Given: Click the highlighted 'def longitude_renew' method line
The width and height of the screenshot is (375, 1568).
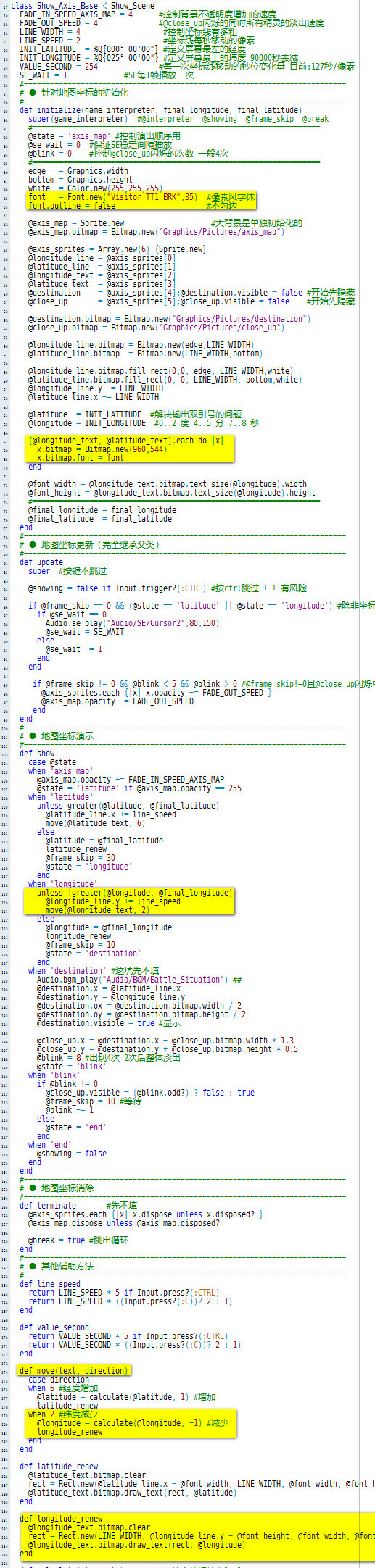Looking at the screenshot, I should (61, 1519).
